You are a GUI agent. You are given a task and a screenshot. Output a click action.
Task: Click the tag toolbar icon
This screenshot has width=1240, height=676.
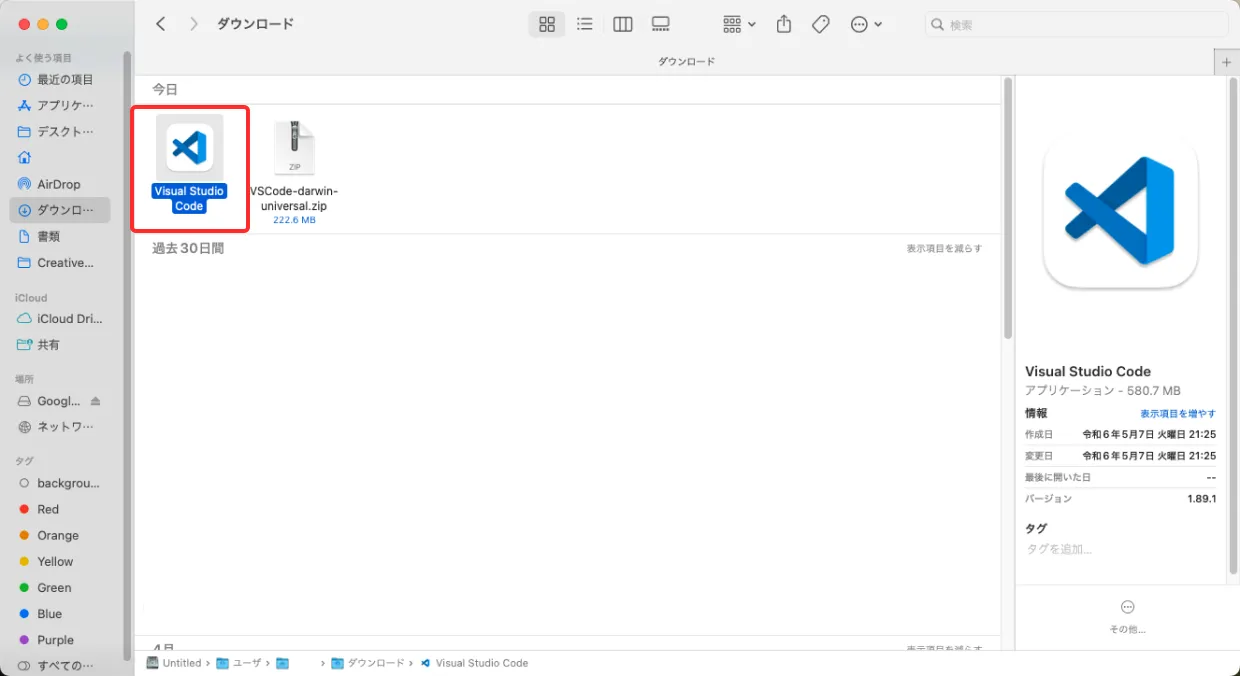pyautogui.click(x=821, y=24)
